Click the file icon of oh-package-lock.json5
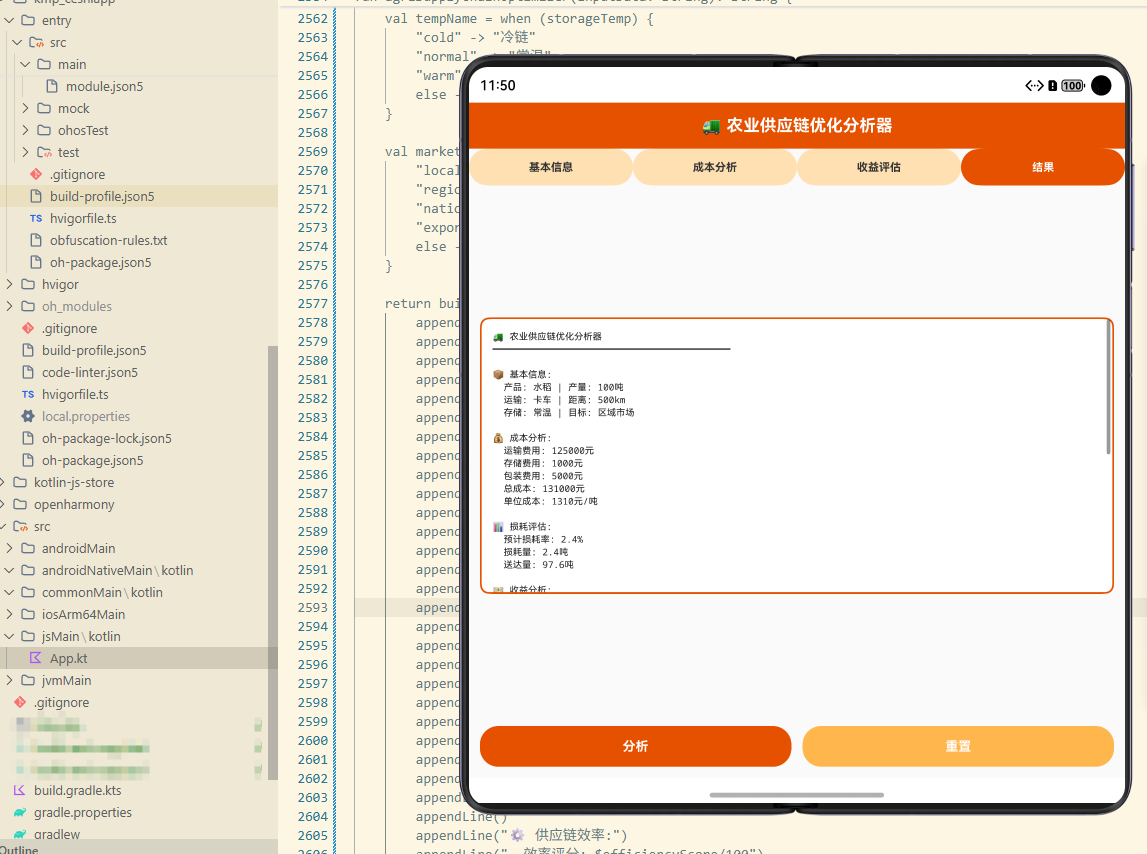Viewport: 1147px width, 854px height. tap(28, 438)
